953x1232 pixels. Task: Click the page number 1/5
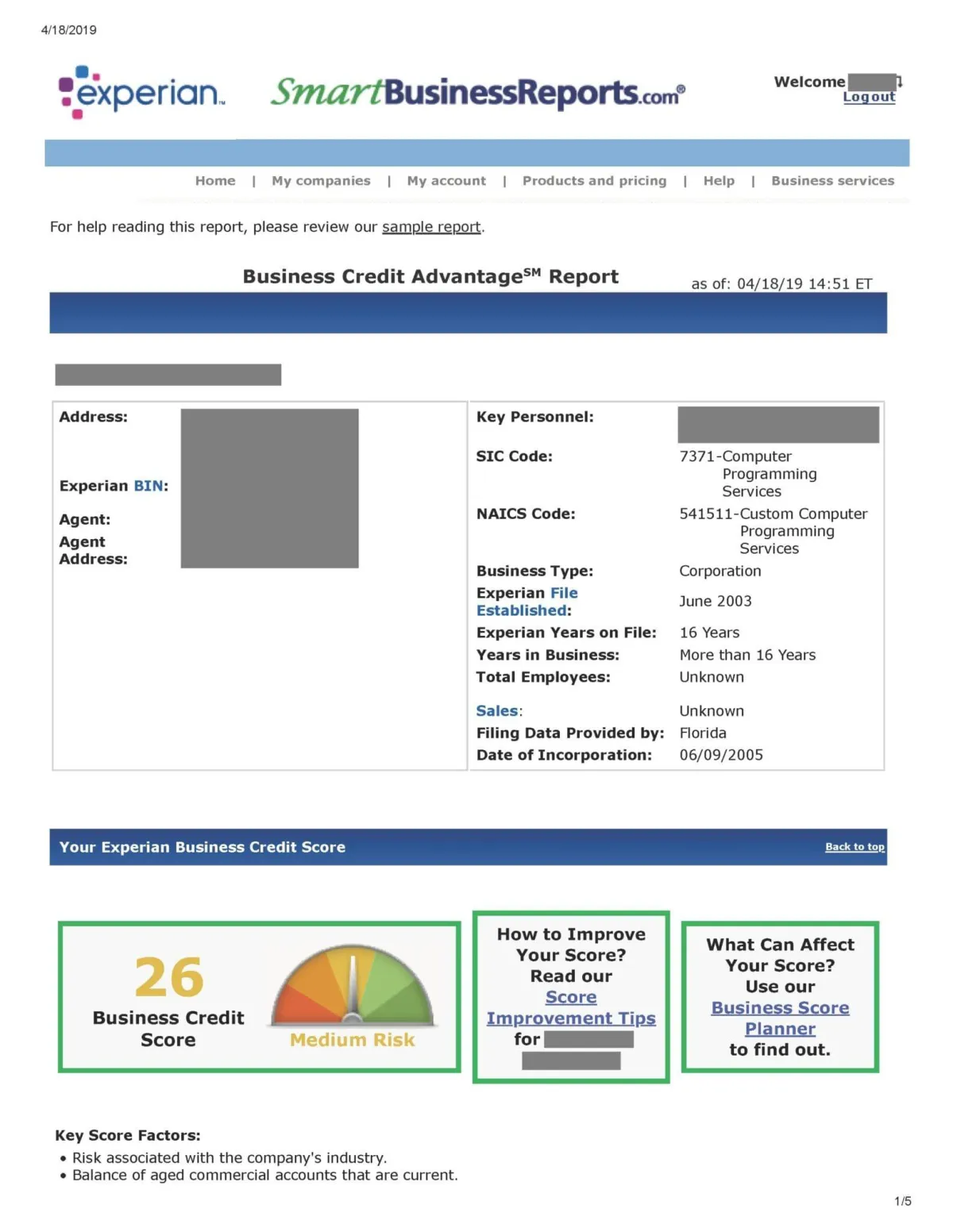[x=903, y=1202]
